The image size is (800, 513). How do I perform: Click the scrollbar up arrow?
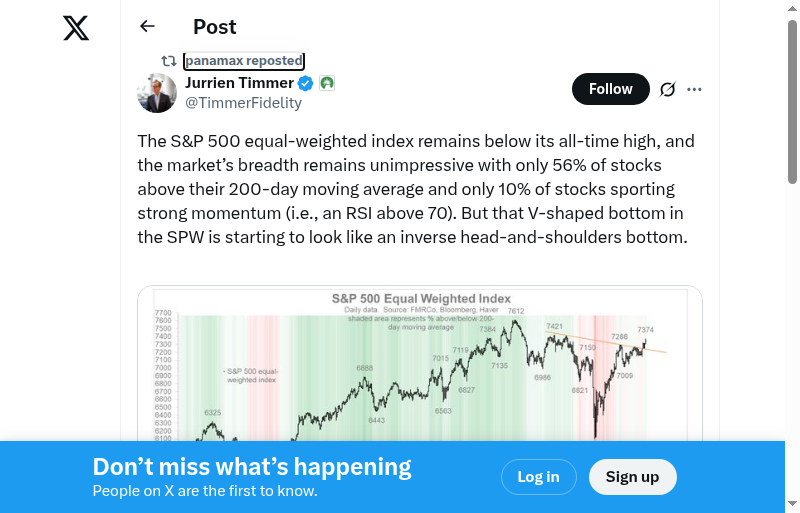(792, 8)
